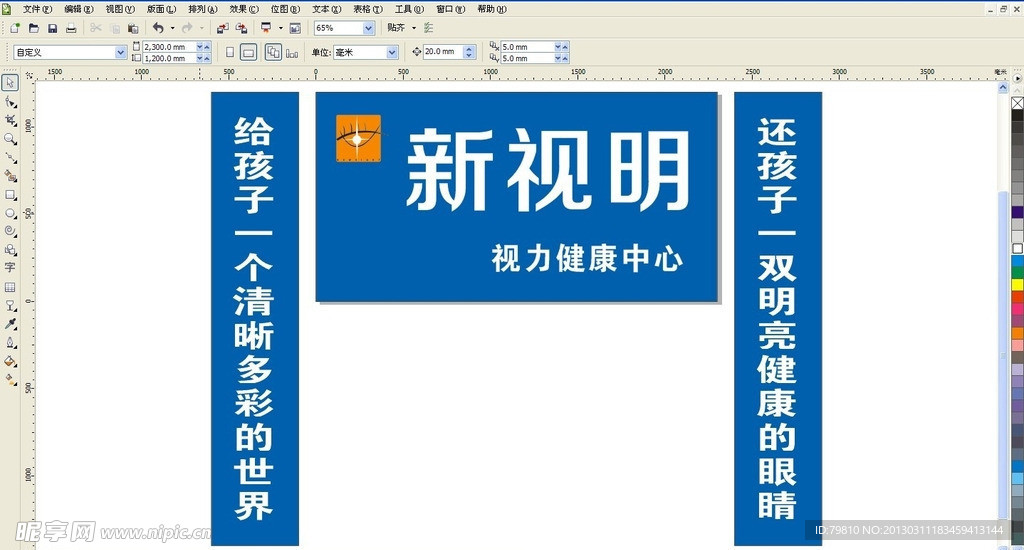
Task: Select the no-color X swatch
Action: coord(1017,103)
